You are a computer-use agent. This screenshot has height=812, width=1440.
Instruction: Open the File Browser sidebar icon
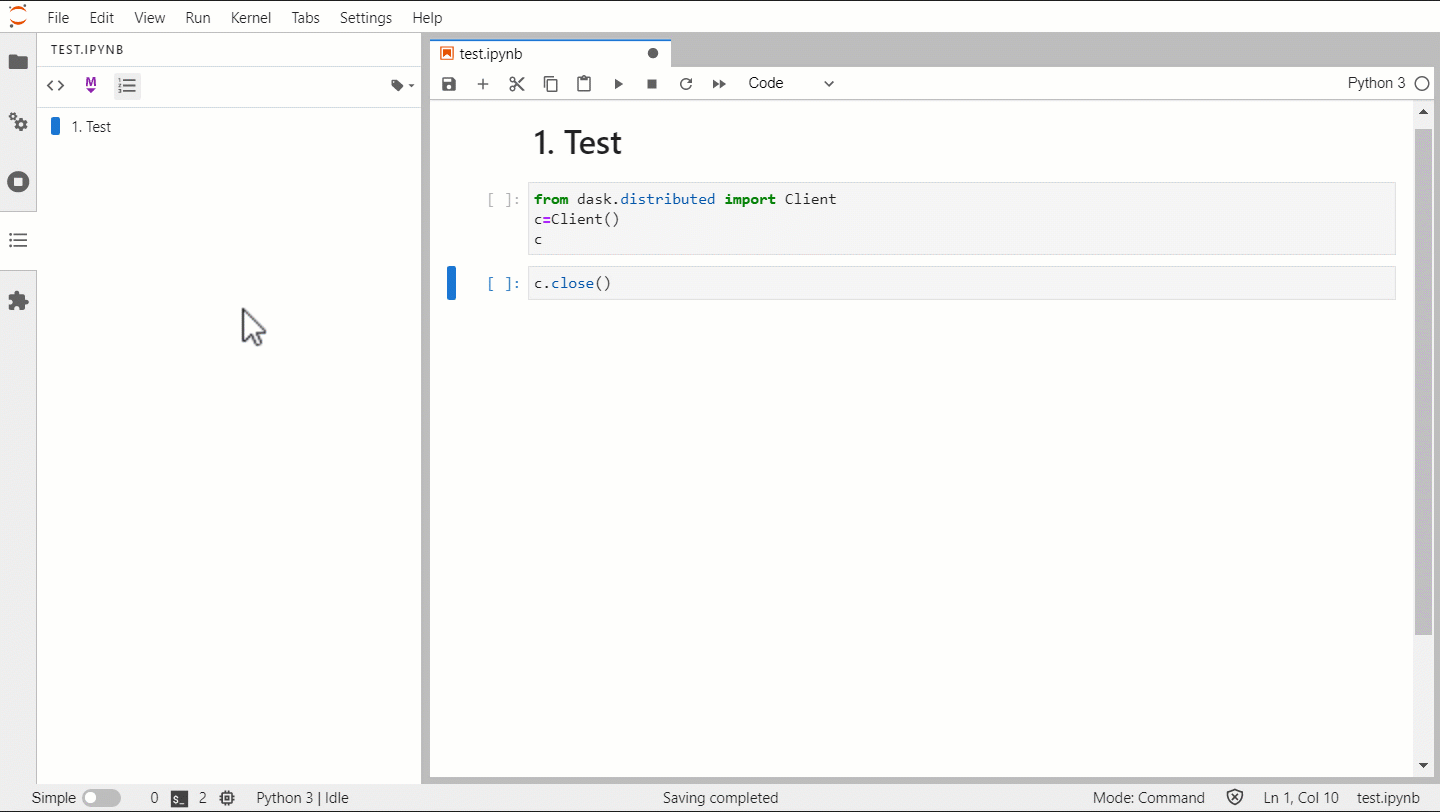pyautogui.click(x=18, y=62)
